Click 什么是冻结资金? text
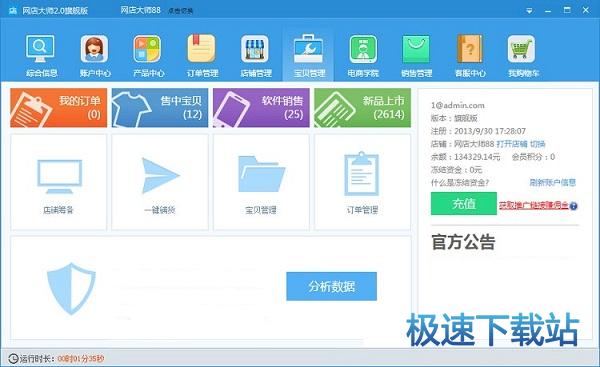This screenshot has width=600, height=367. (460, 183)
